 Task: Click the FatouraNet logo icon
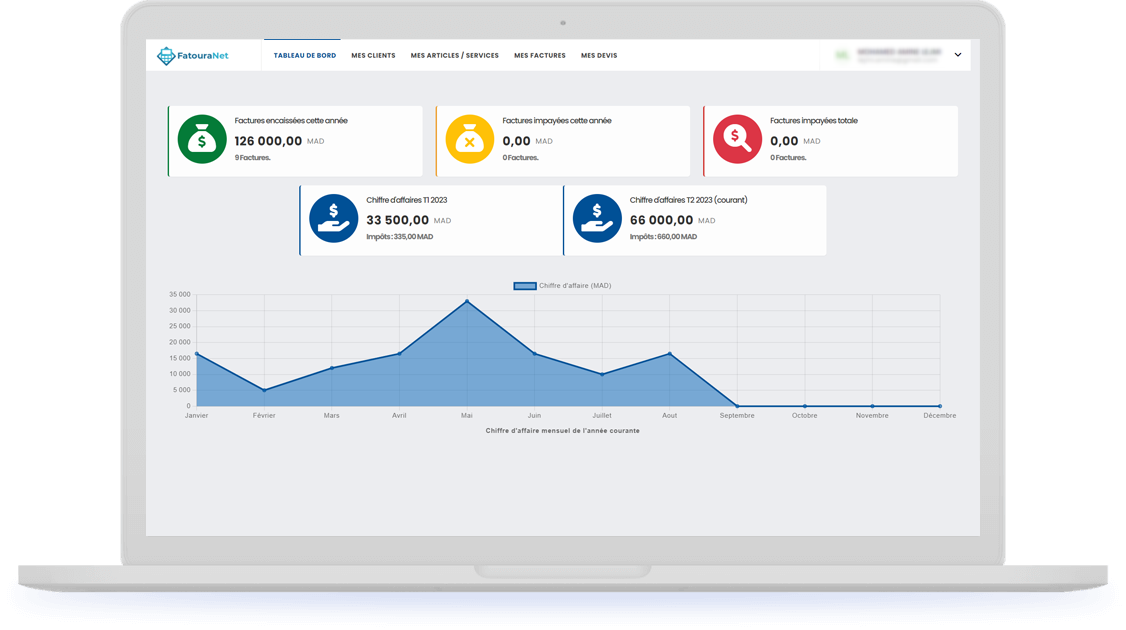[x=166, y=56]
